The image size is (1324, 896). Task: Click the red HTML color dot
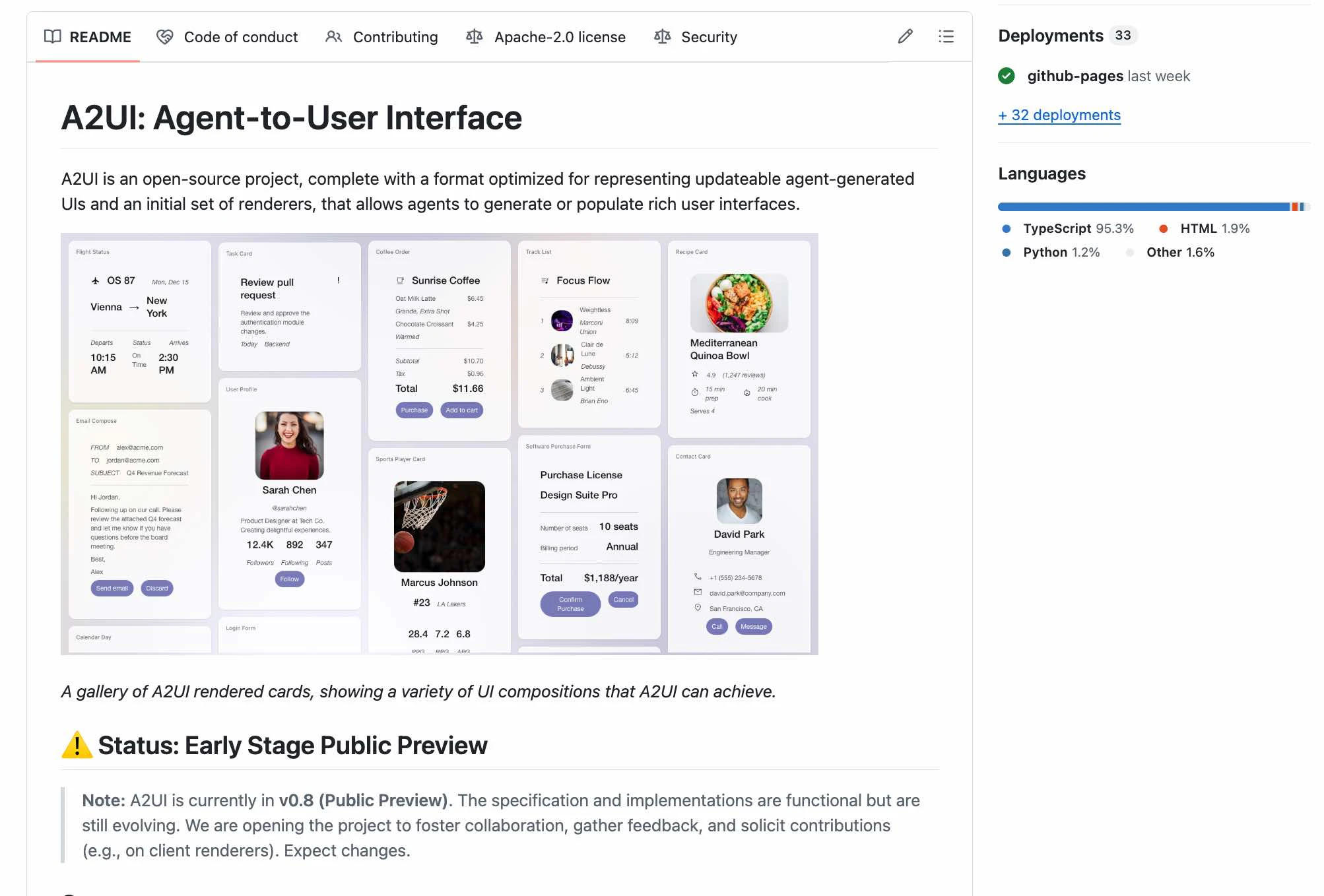coord(1164,228)
